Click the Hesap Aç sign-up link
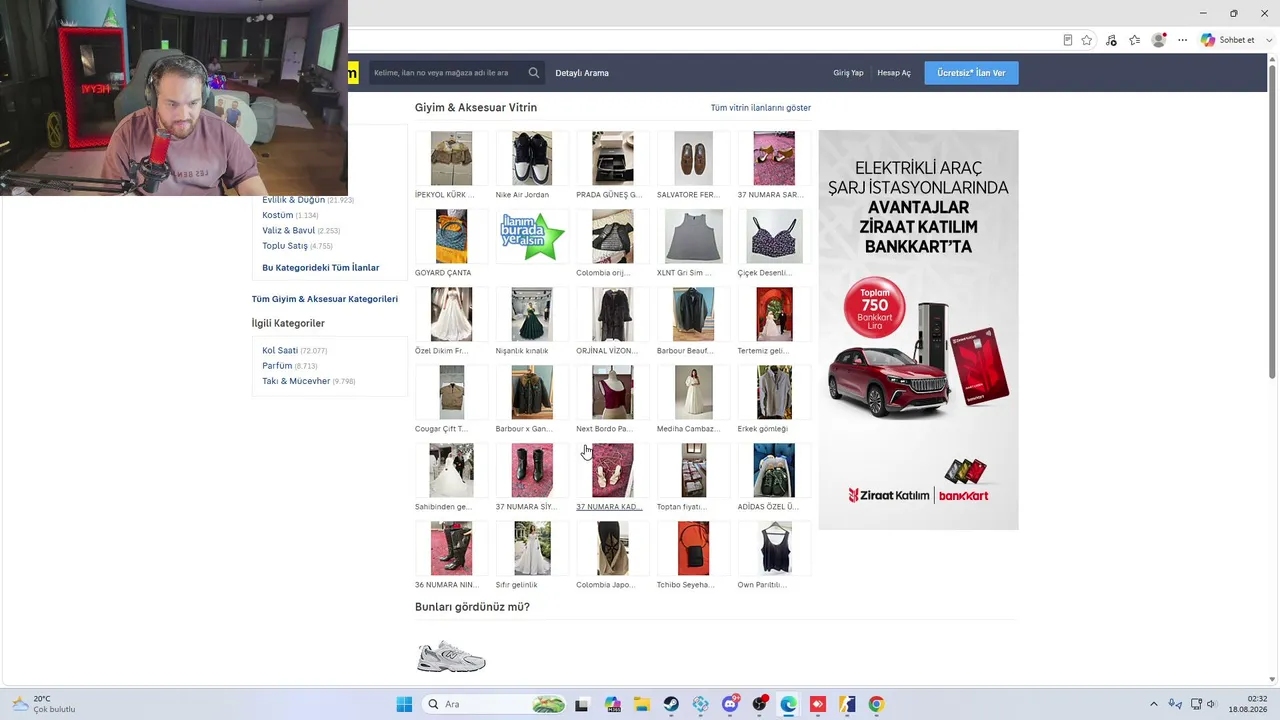1280x720 pixels. pos(894,73)
